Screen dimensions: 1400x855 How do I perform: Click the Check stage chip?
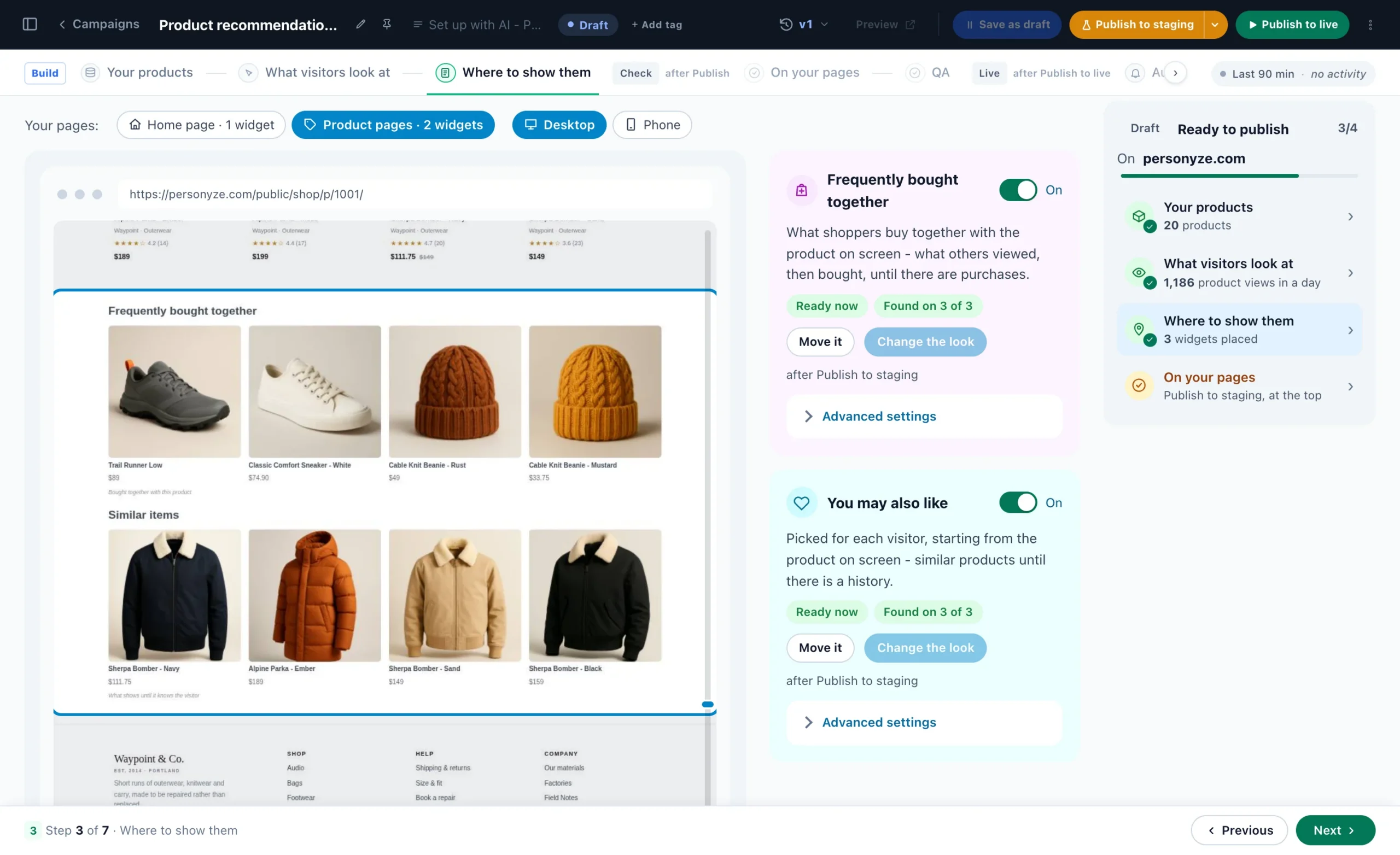tap(635, 73)
